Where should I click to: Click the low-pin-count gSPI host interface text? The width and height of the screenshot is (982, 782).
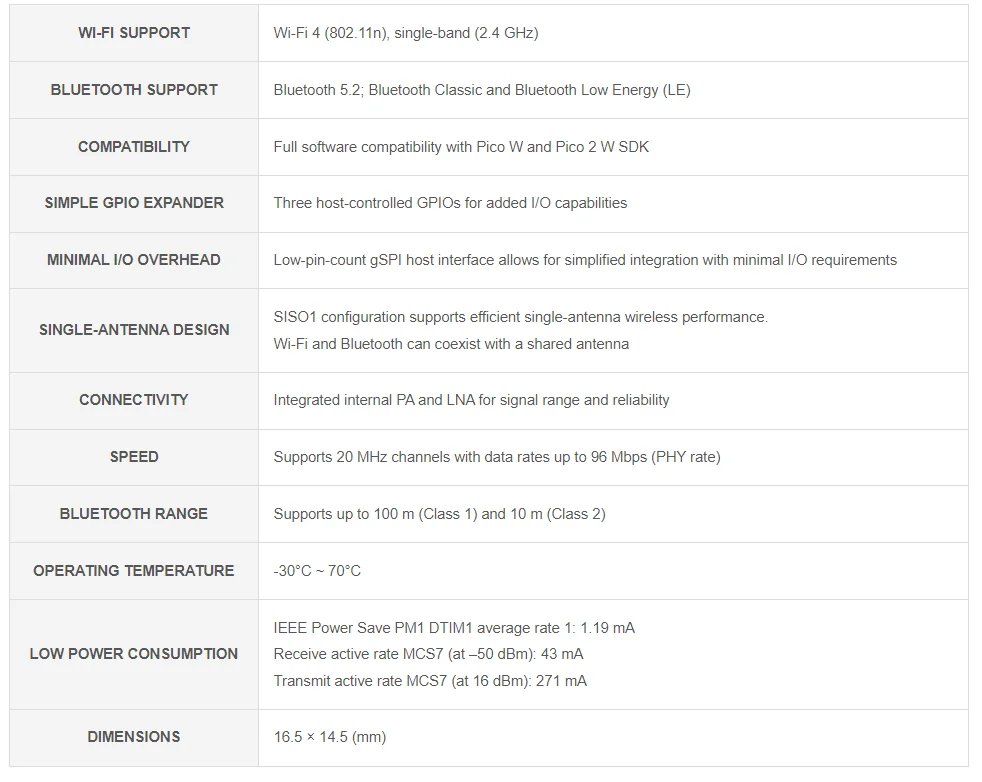(585, 260)
